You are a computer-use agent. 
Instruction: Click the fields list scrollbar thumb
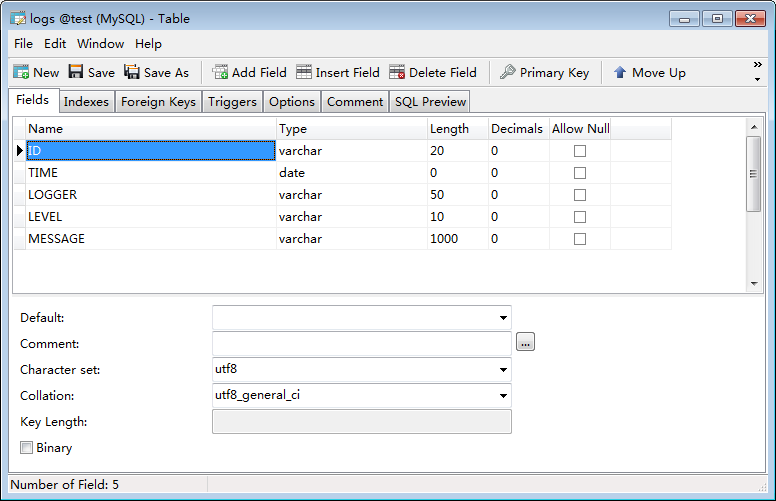click(754, 174)
